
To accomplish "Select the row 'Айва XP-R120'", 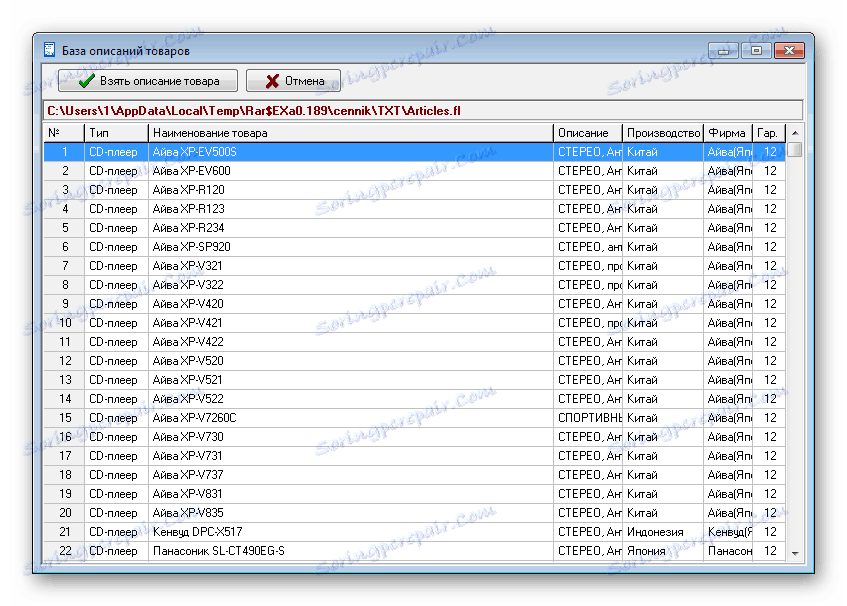I will tap(414, 190).
